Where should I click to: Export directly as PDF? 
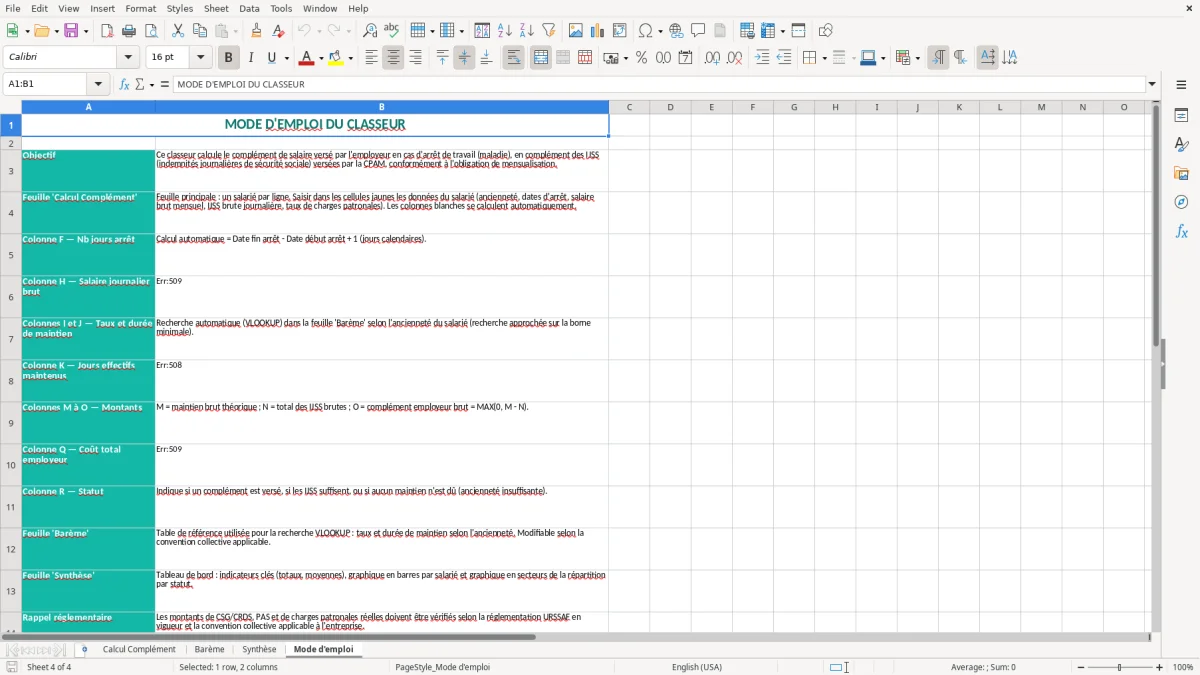pyautogui.click(x=107, y=31)
